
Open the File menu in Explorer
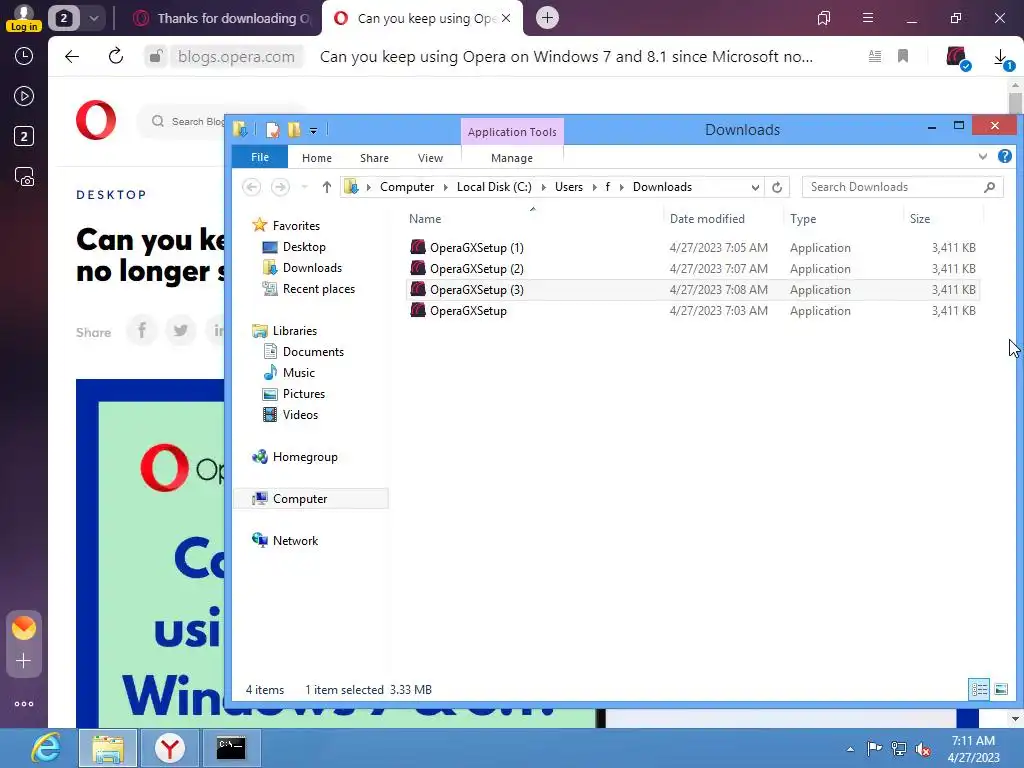(260, 157)
